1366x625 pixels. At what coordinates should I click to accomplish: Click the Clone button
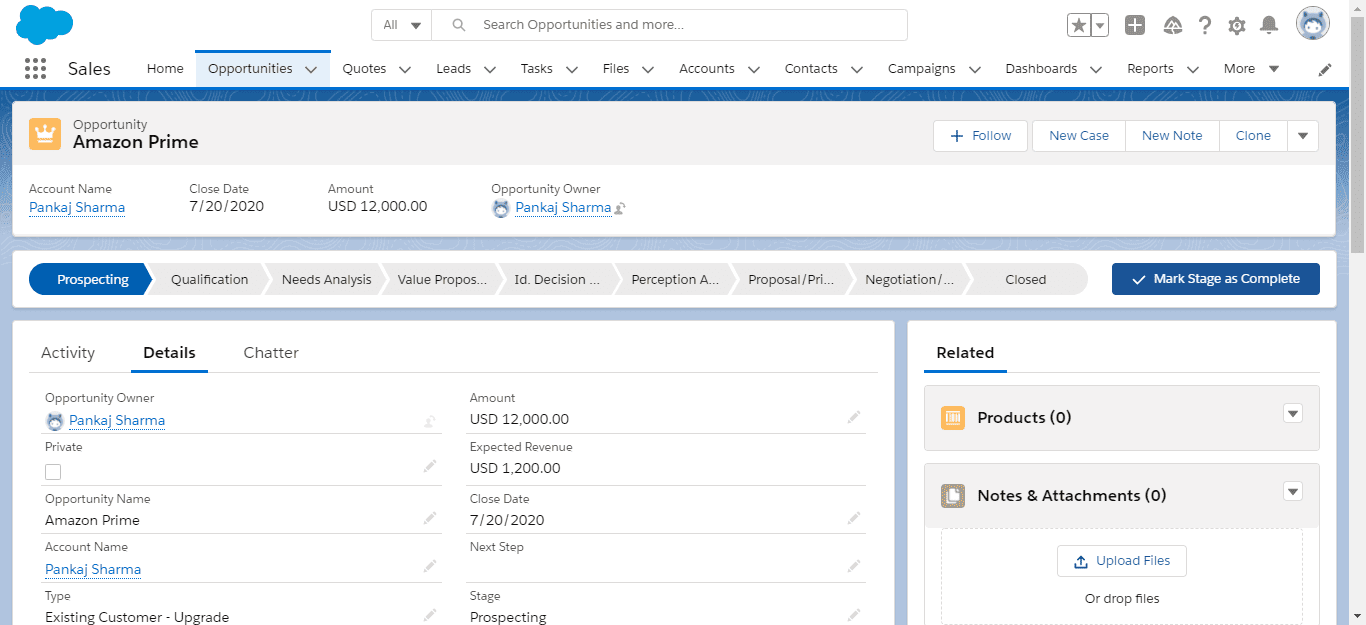click(x=1253, y=136)
